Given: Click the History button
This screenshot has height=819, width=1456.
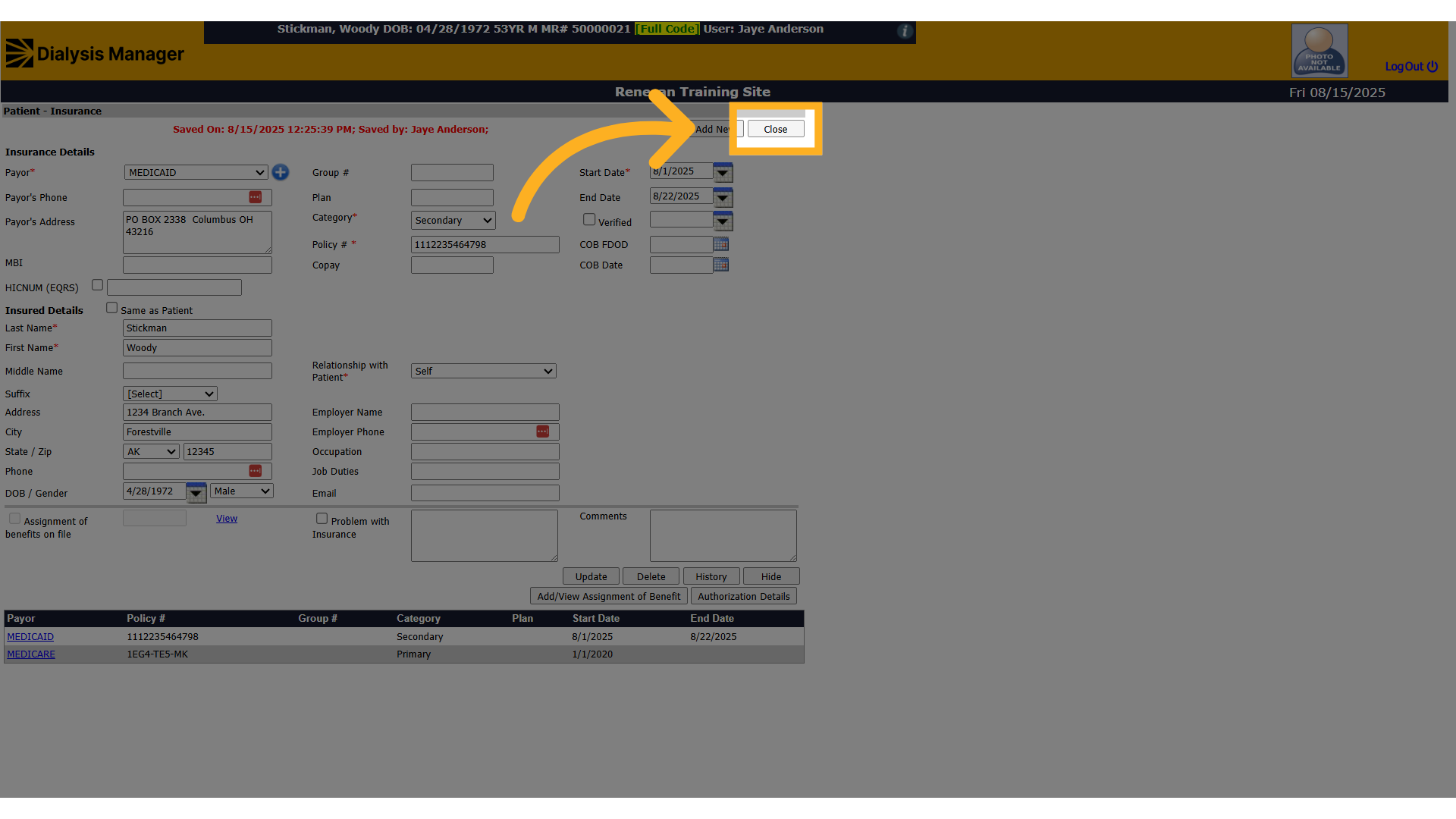Looking at the screenshot, I should pos(711,576).
